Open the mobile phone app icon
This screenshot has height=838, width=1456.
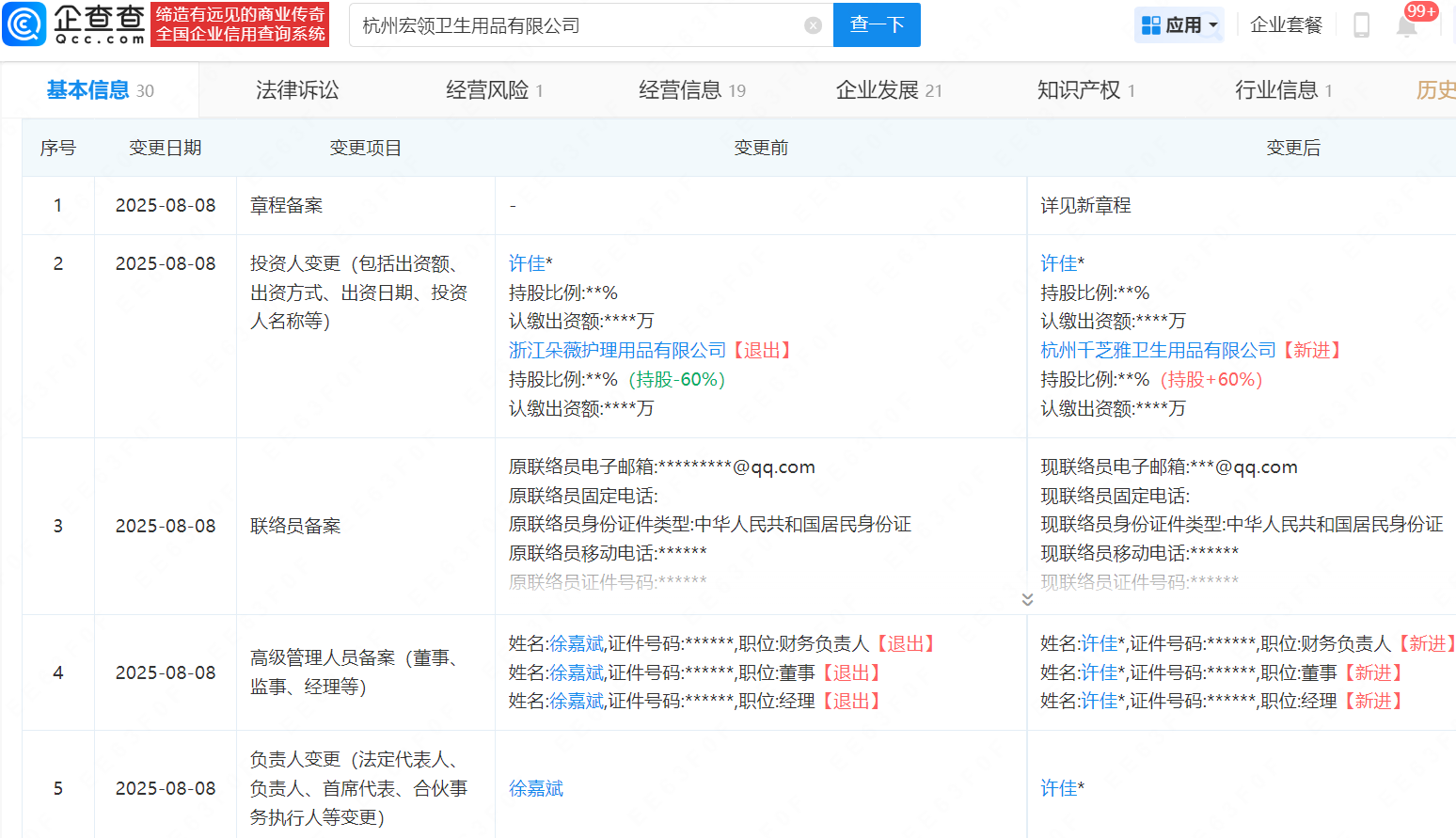pos(1361,25)
